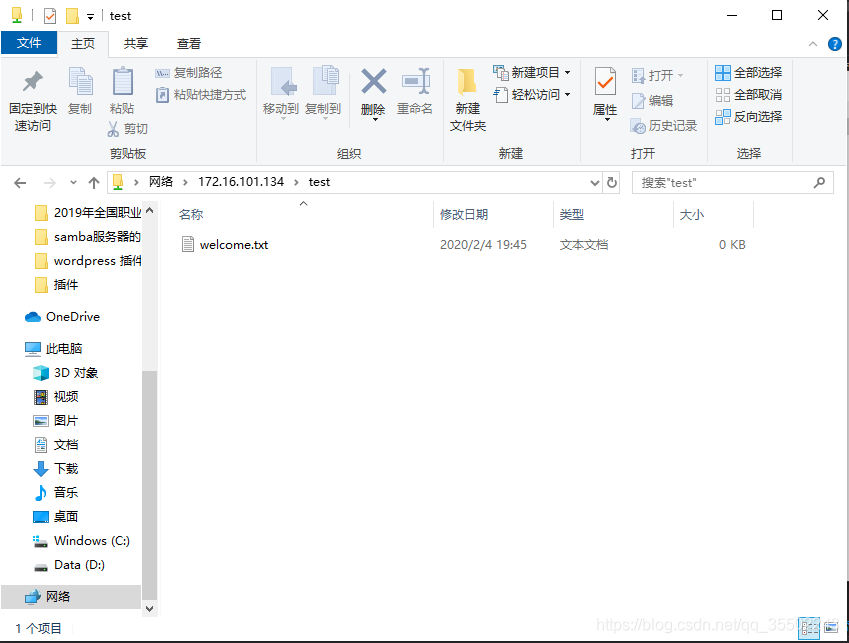Open the Properties checkmark icon
The image size is (849, 643).
[605, 82]
